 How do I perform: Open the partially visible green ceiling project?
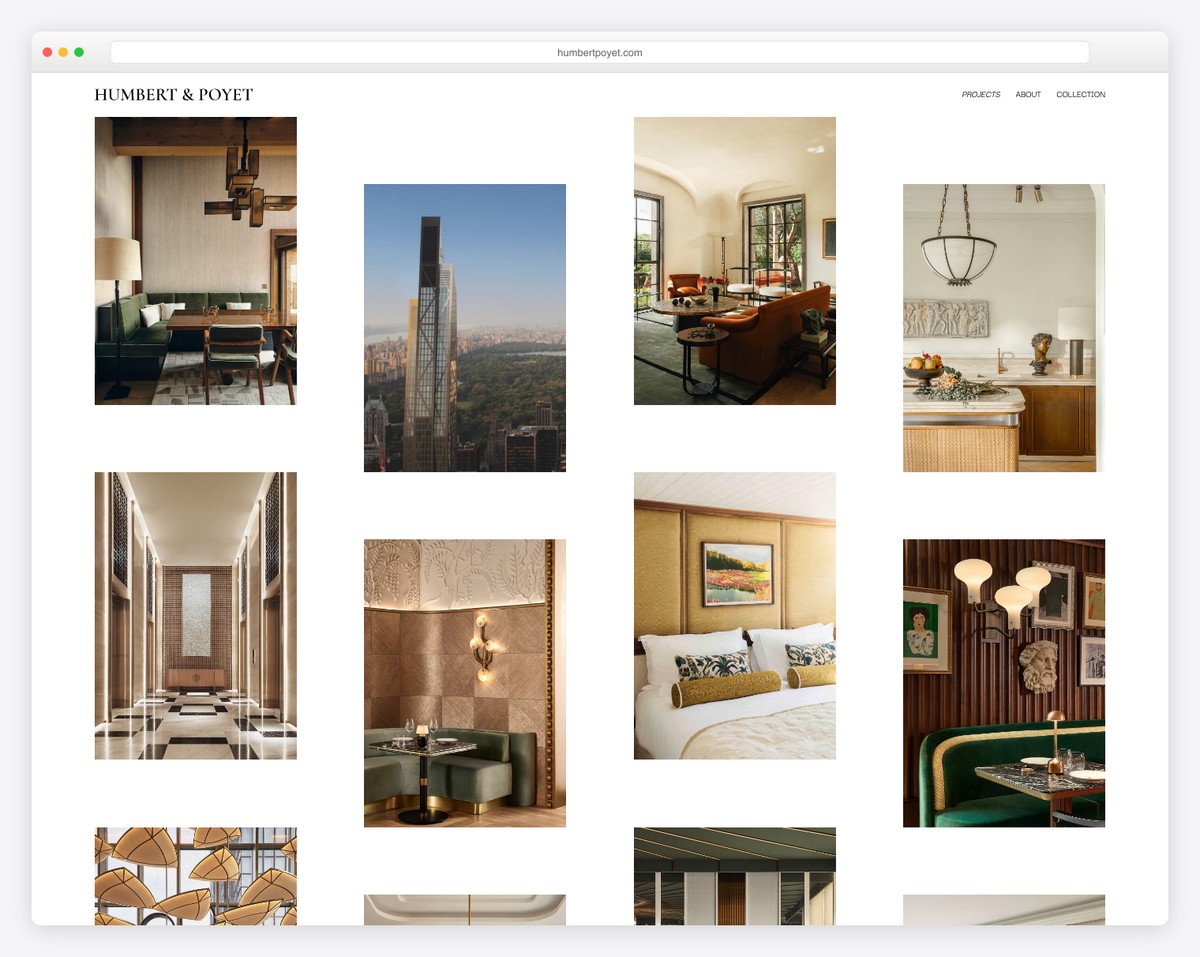coord(735,876)
